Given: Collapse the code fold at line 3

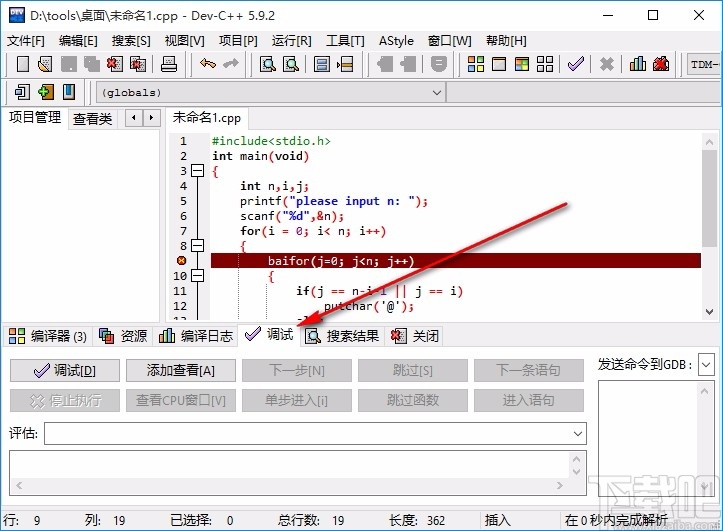Looking at the screenshot, I should (197, 171).
